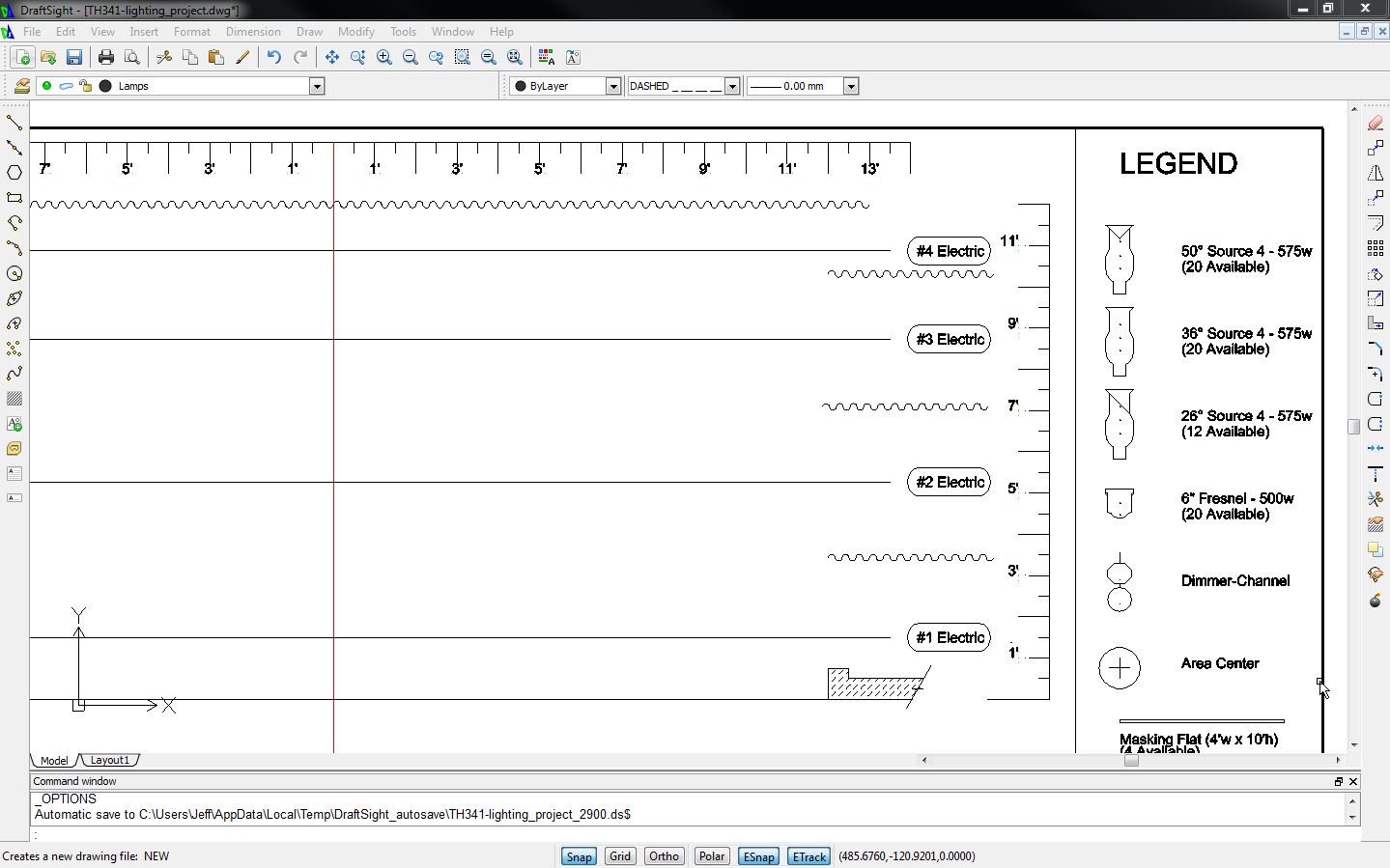Open the 0.00 mm lineweight dropdown

tap(851, 86)
